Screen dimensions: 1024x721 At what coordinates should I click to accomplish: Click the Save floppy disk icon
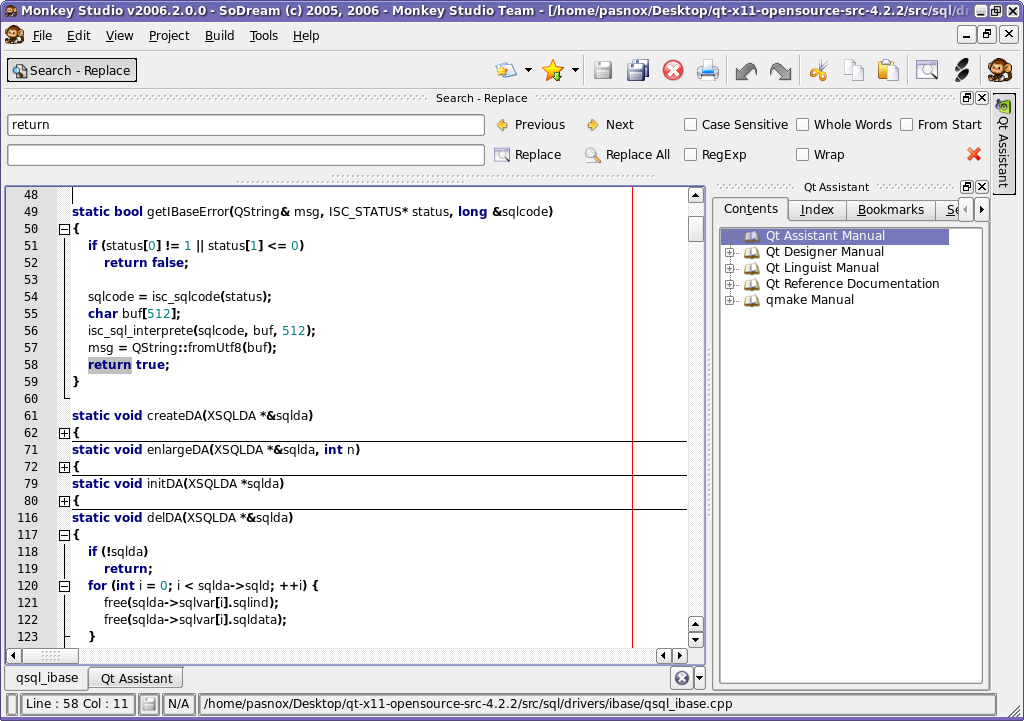click(x=603, y=70)
